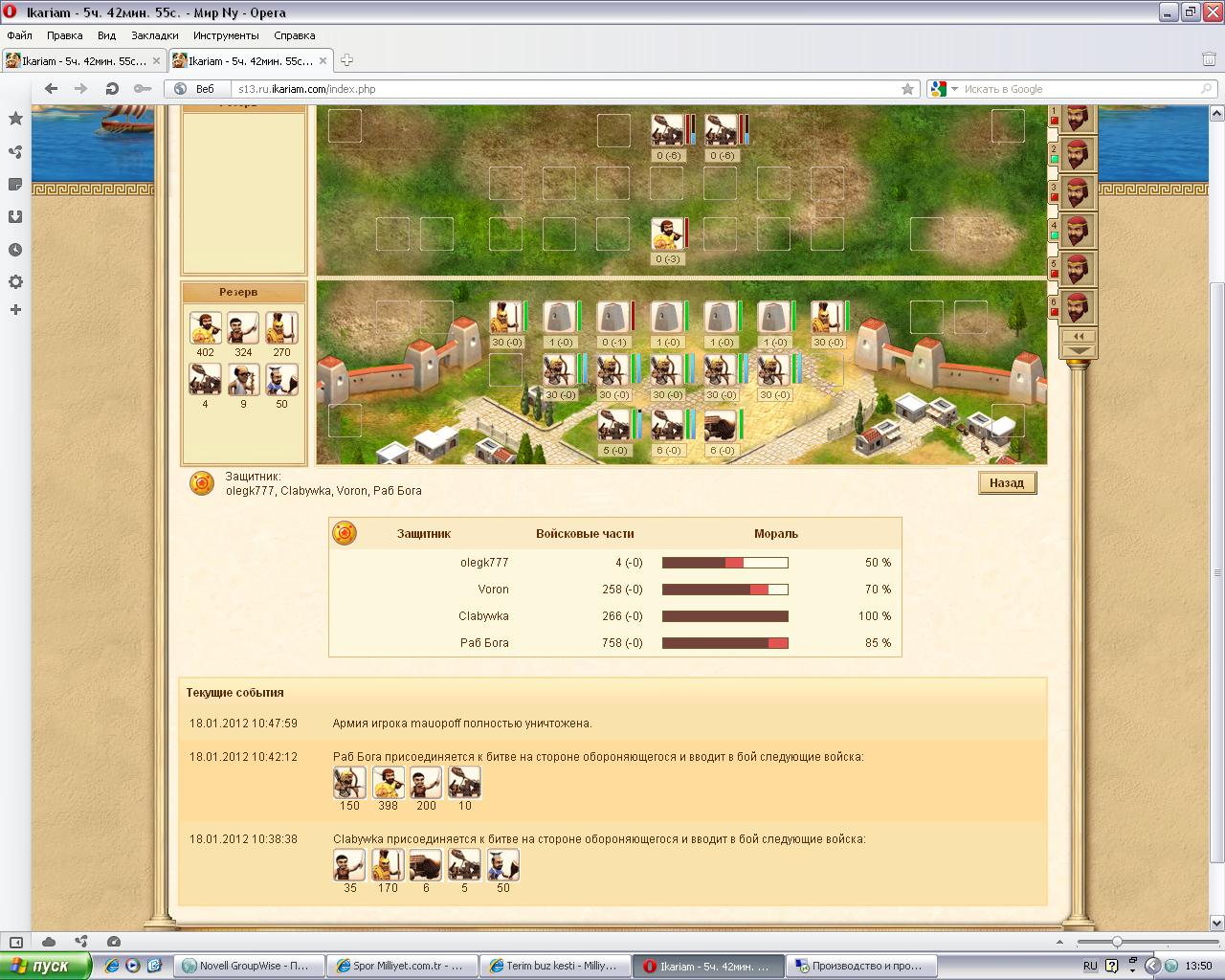
Task: Click reserve unit icon with 9 troops
Action: (243, 380)
